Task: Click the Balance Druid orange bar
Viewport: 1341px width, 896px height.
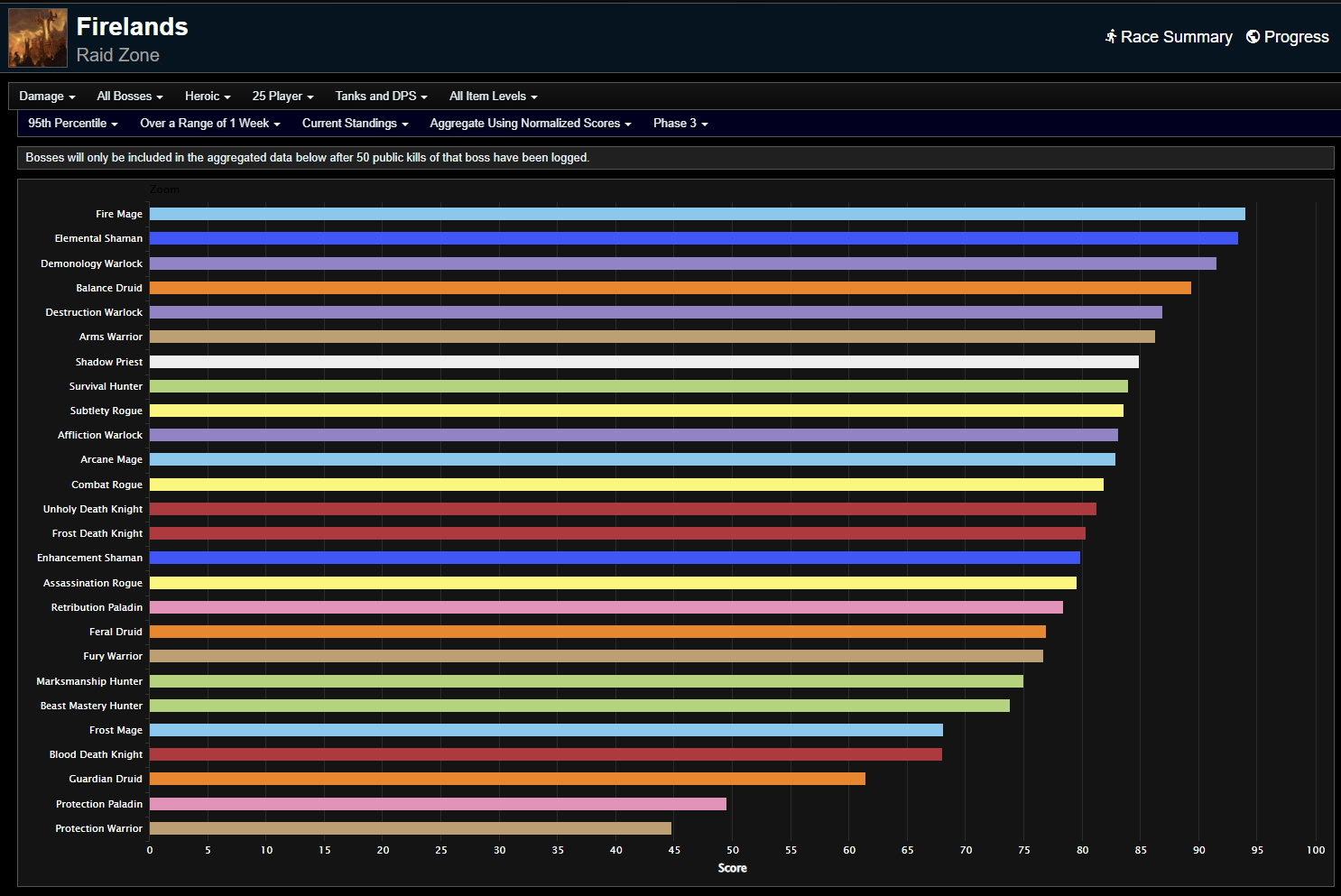Action: (x=670, y=288)
